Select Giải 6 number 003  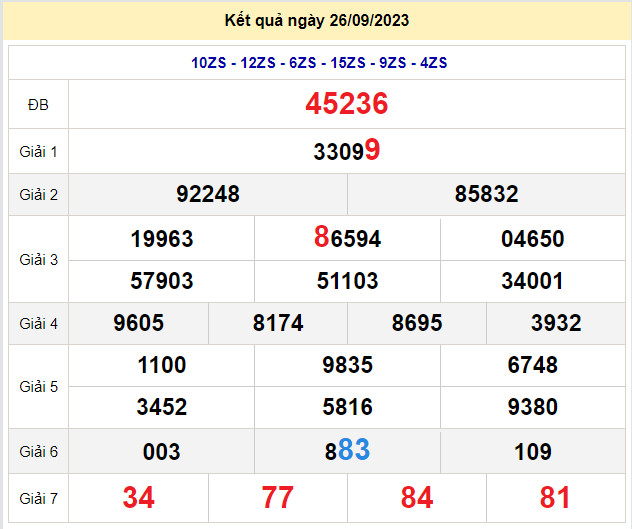click(162, 452)
